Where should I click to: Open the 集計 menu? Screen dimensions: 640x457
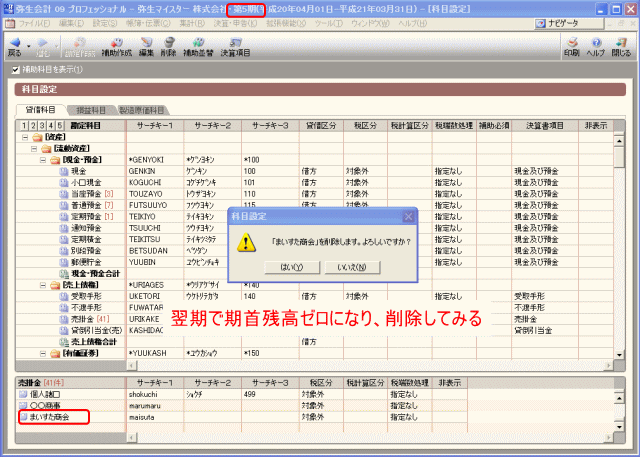coord(192,24)
